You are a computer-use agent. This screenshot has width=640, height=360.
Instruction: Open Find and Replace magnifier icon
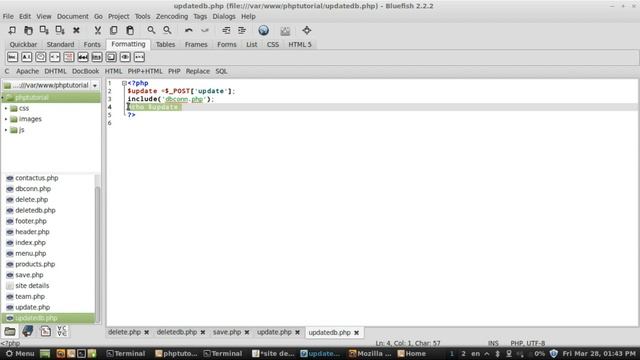(167, 30)
